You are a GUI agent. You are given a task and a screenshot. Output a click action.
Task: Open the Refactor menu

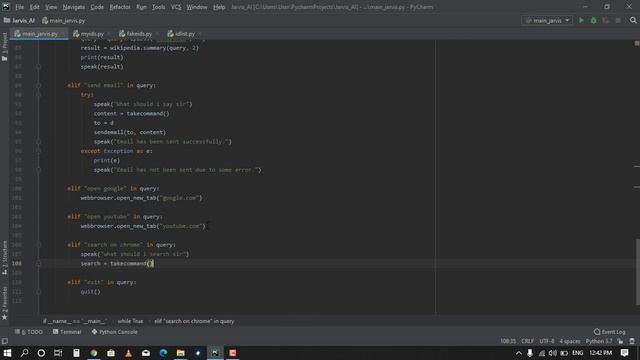(x=120, y=7)
